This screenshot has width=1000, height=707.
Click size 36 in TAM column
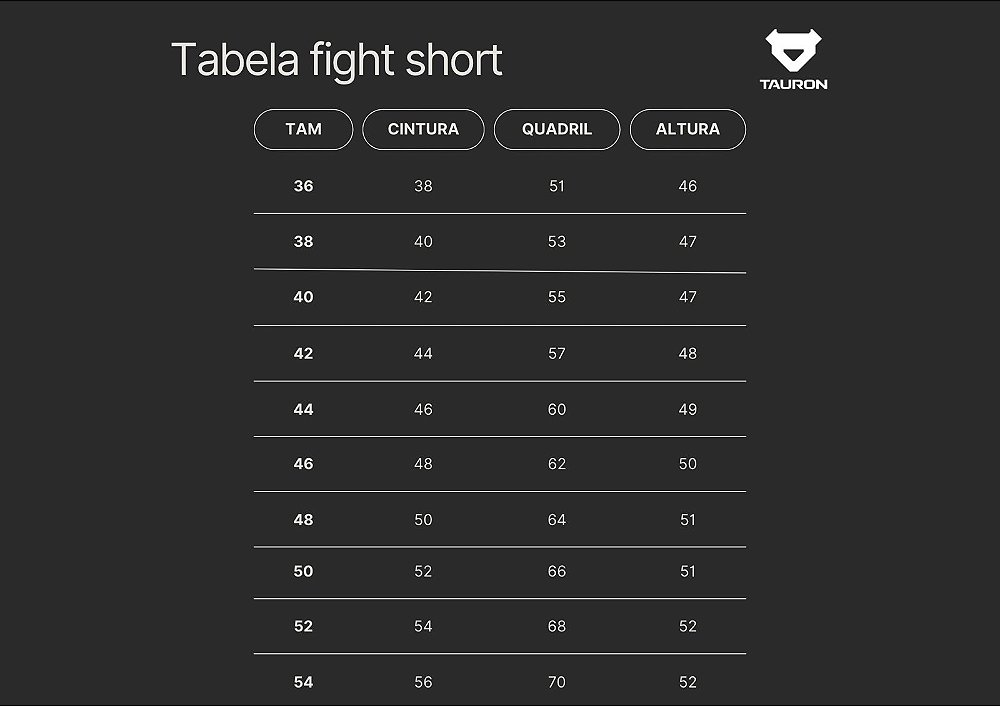tap(303, 186)
